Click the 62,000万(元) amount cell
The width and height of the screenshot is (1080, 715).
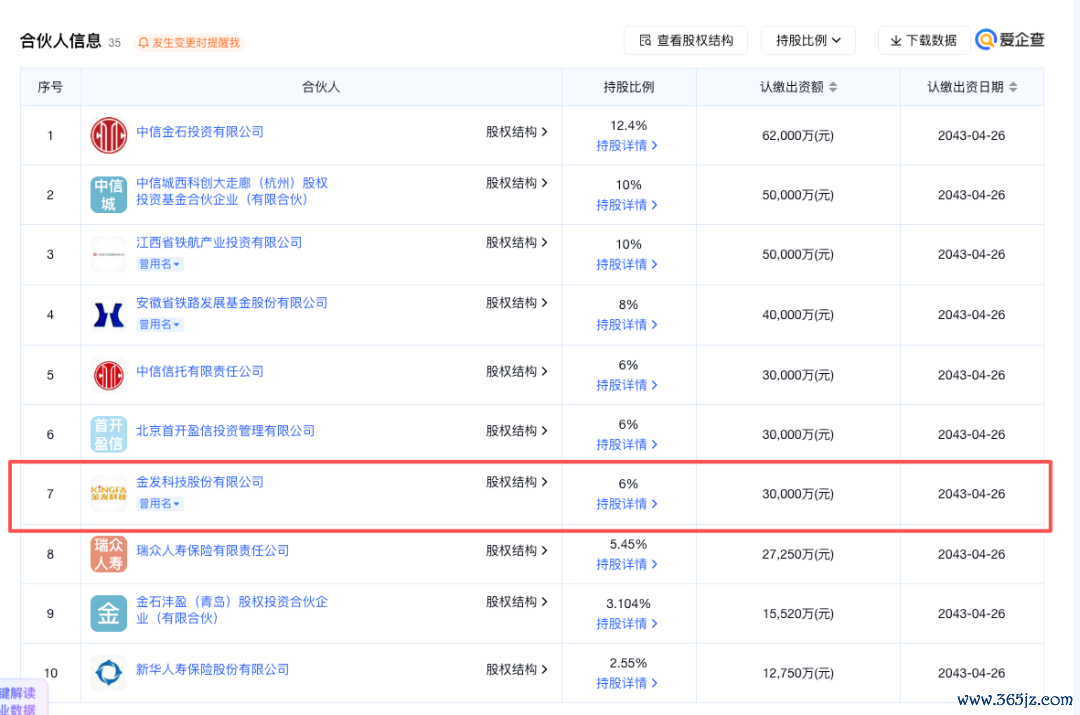(798, 136)
